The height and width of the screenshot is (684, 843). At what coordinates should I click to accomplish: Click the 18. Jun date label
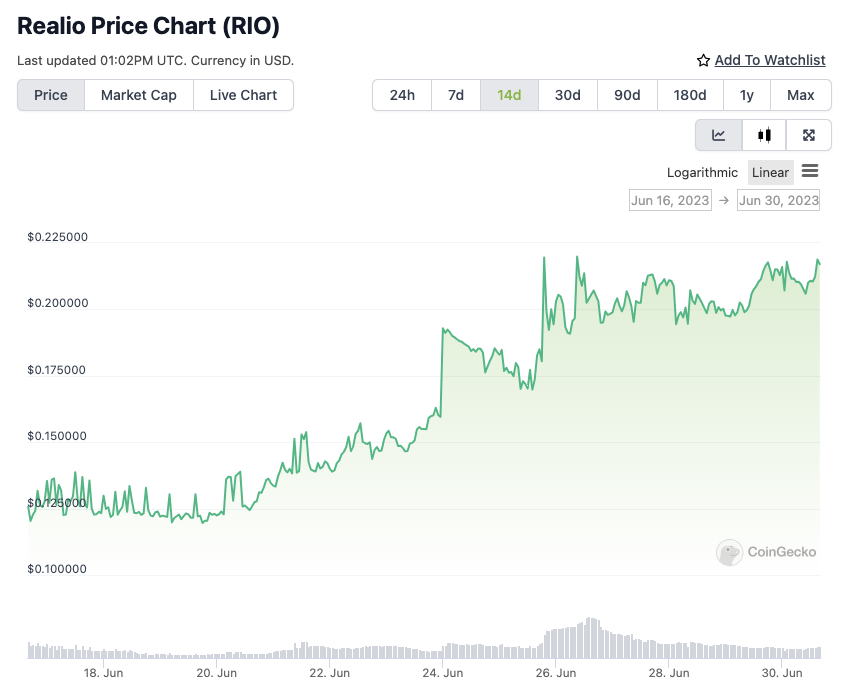pyautogui.click(x=103, y=673)
